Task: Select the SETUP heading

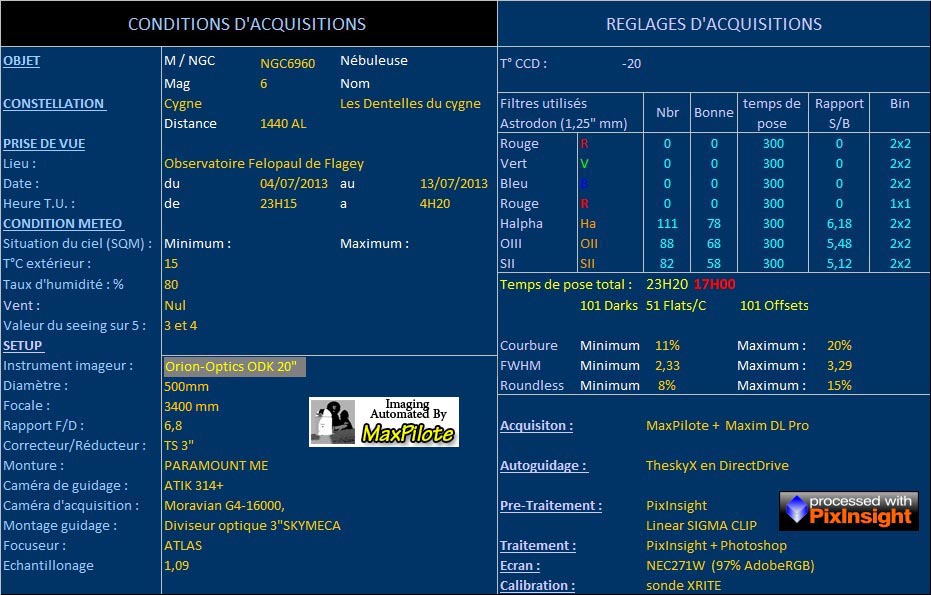Action: pyautogui.click(x=23, y=346)
